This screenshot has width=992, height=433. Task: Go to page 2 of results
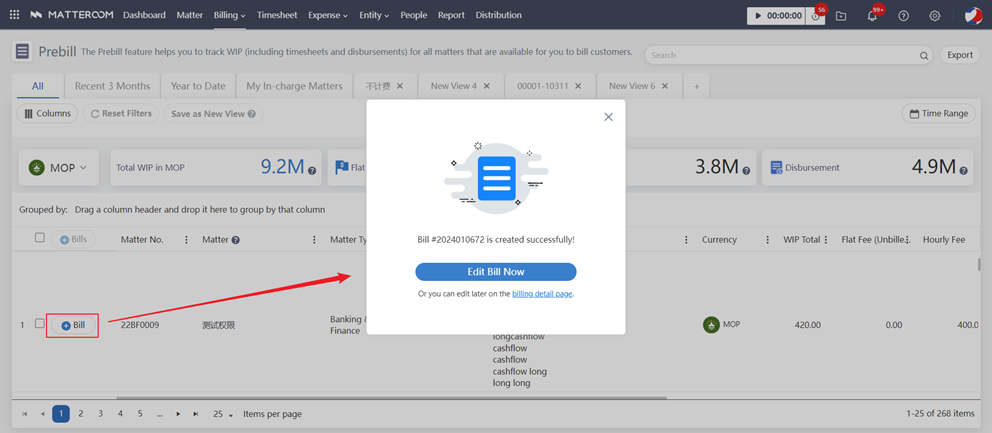pyautogui.click(x=81, y=414)
